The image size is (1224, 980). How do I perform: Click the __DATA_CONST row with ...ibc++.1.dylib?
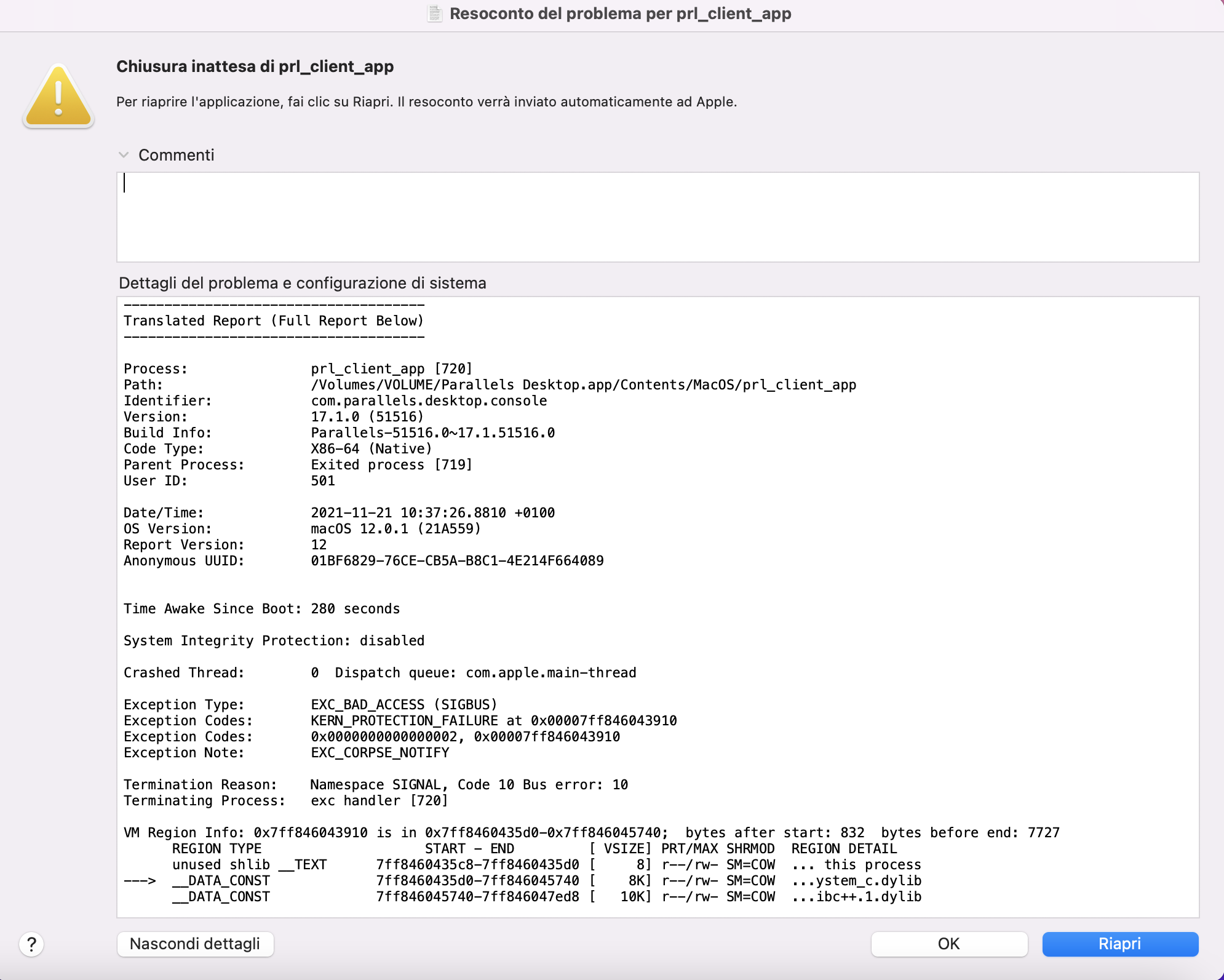tap(547, 897)
